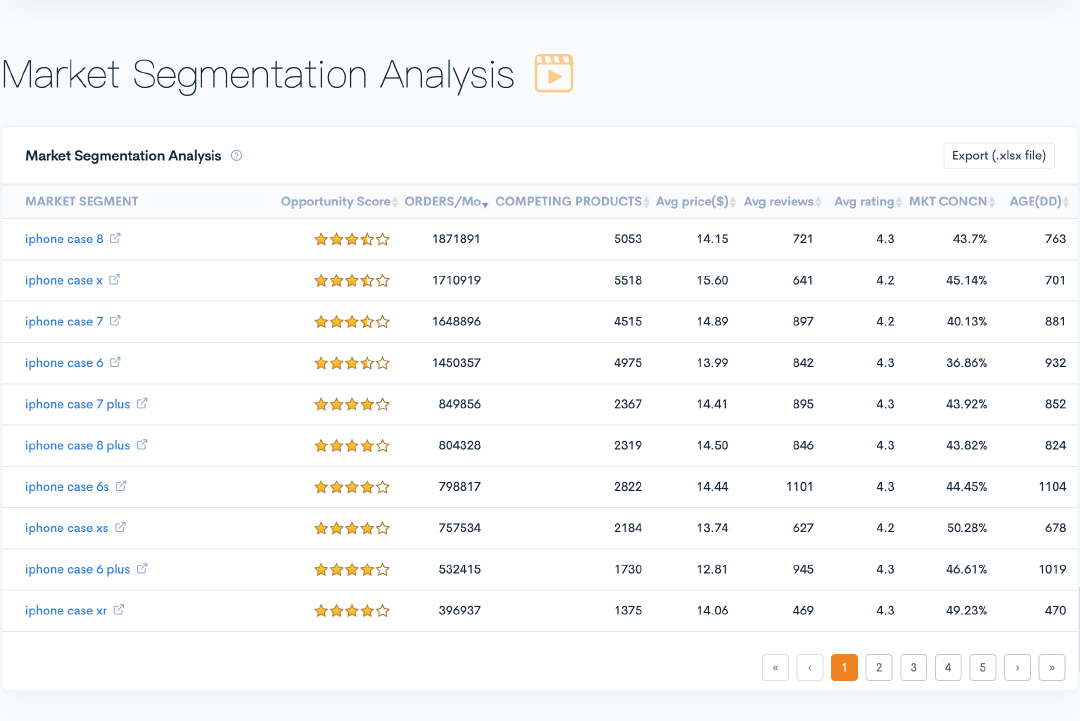Export table as .xlsx file
The height and width of the screenshot is (721, 1080).
click(999, 156)
